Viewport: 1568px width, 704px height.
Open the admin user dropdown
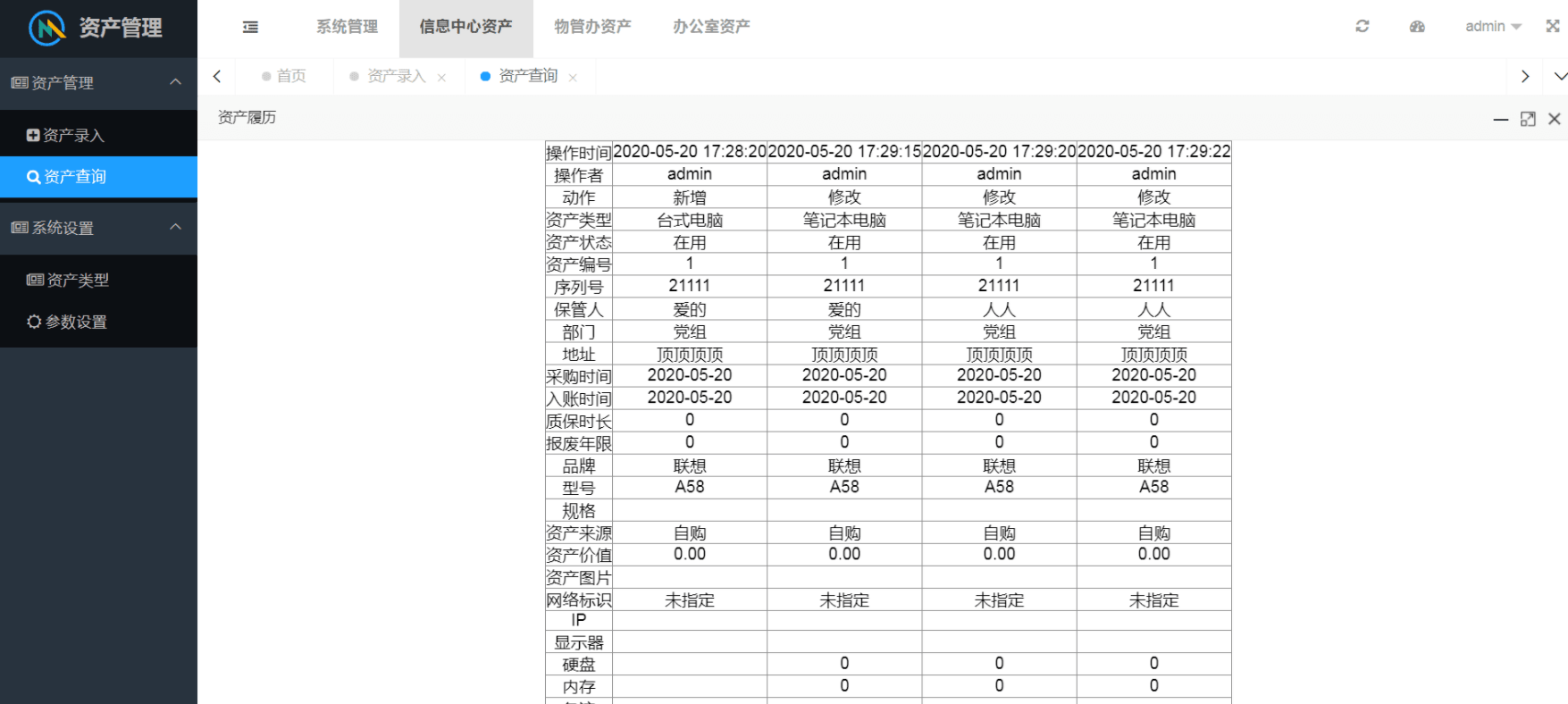[1492, 27]
